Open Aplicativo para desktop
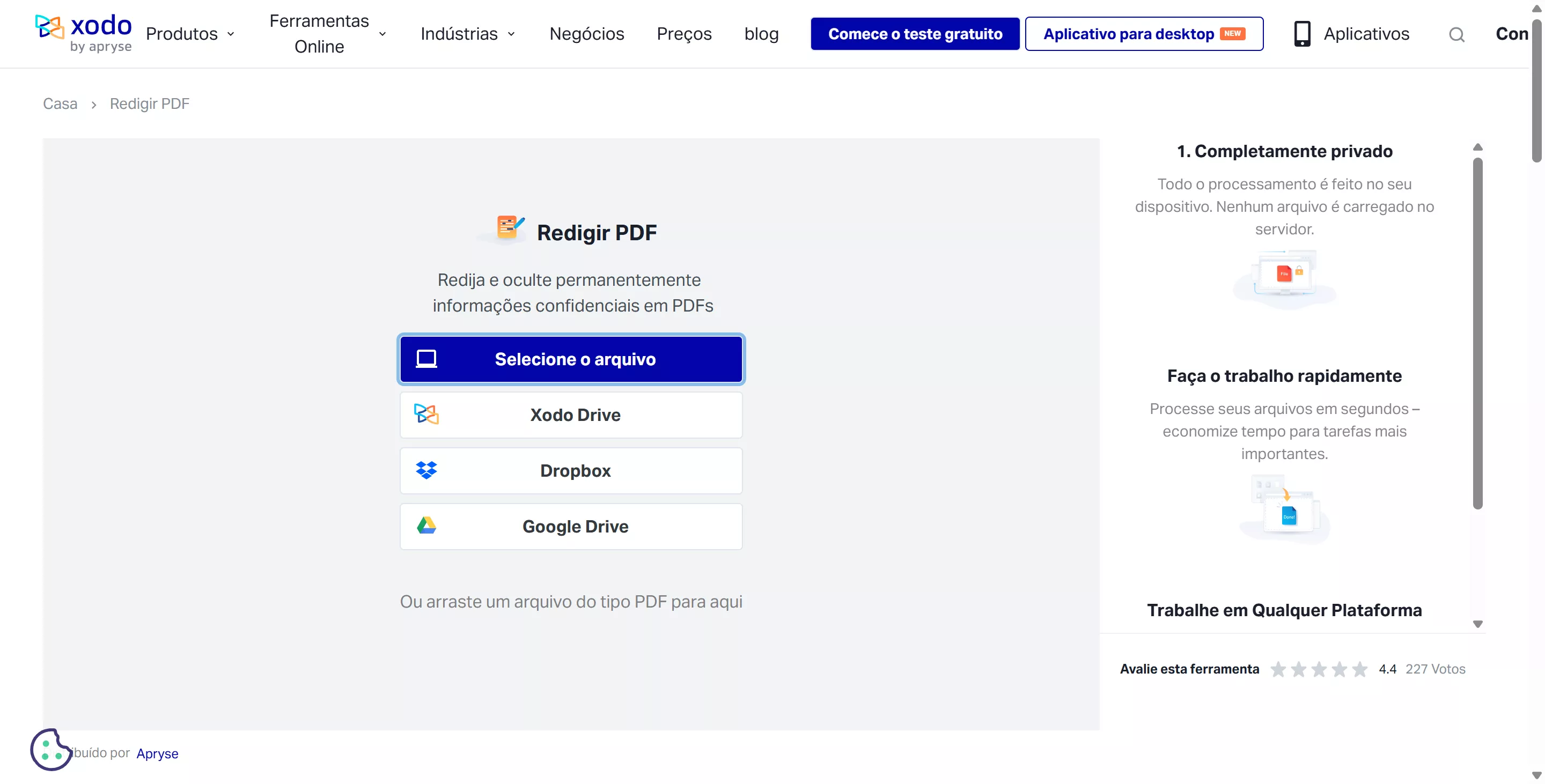The height and width of the screenshot is (784, 1545). click(x=1143, y=34)
